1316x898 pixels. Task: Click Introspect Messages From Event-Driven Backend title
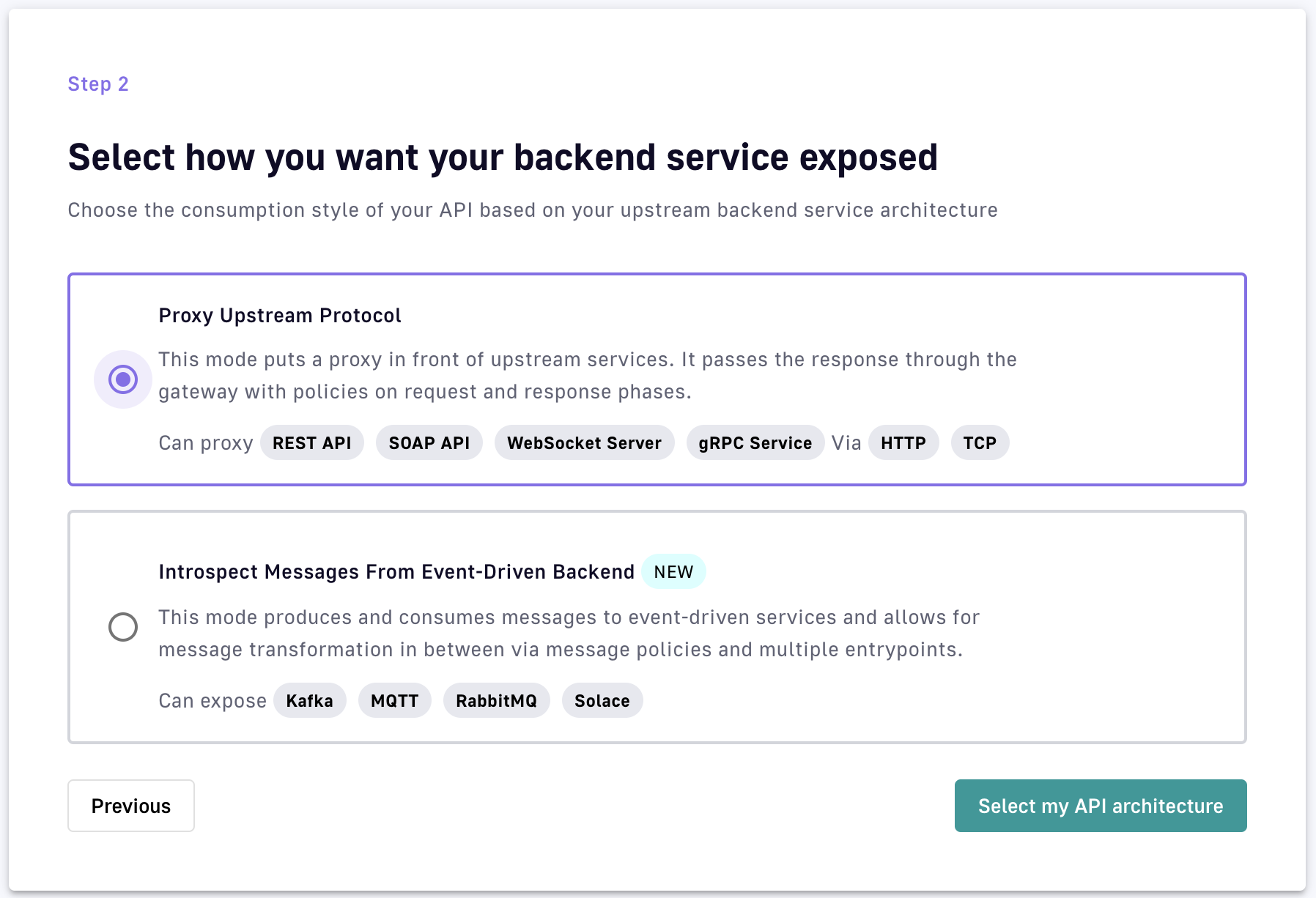(396, 572)
